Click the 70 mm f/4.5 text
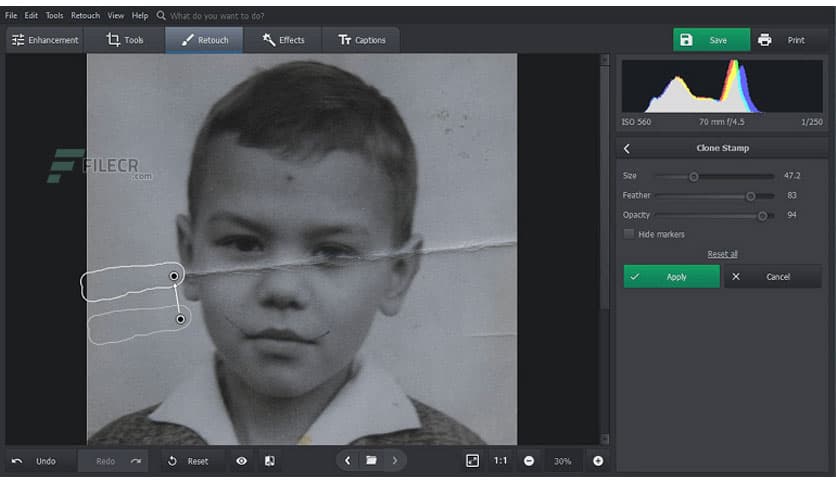The width and height of the screenshot is (836, 484). [x=721, y=122]
